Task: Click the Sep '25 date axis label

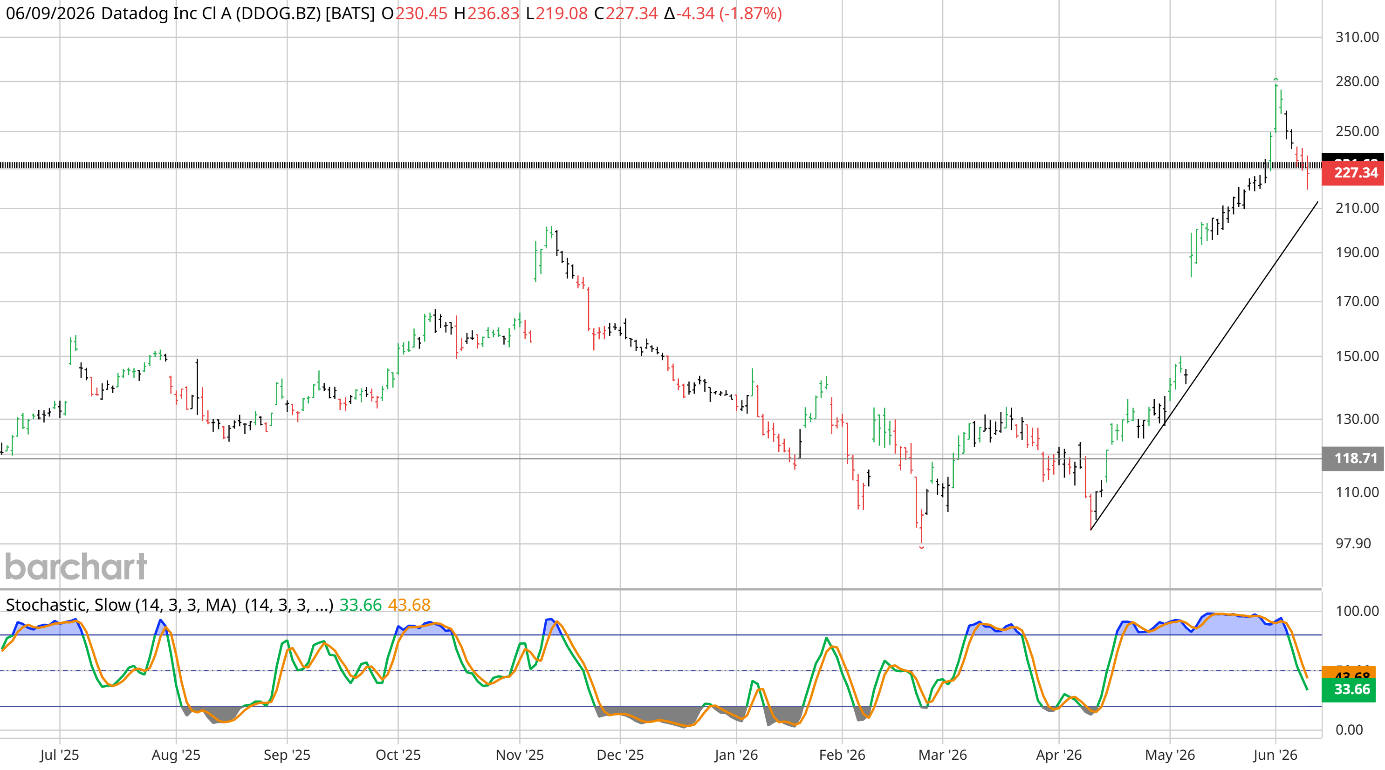Action: [285, 755]
